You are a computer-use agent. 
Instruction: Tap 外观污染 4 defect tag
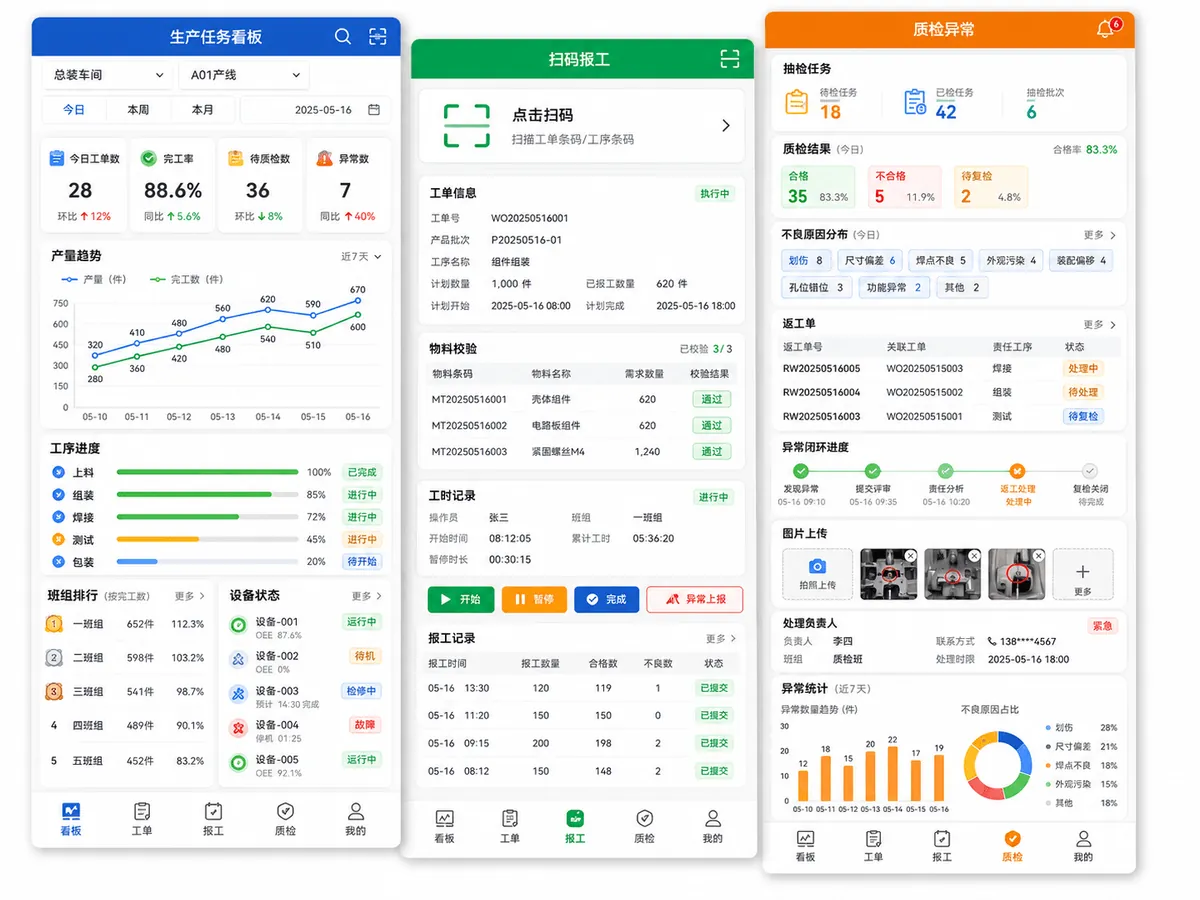point(1011,260)
